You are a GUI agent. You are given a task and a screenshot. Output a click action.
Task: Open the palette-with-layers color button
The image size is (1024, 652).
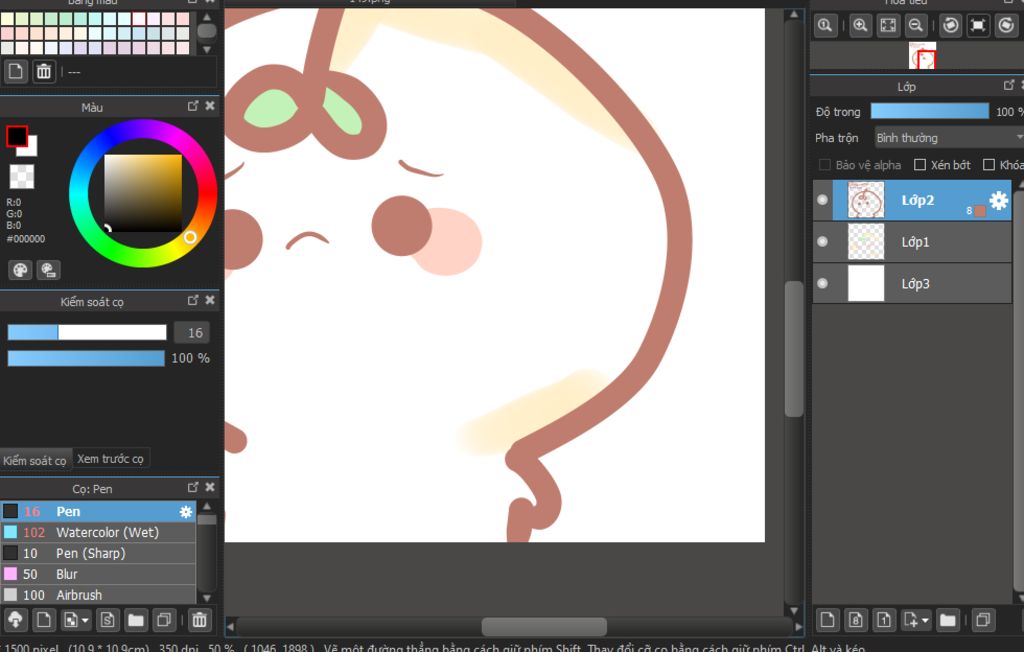pos(48,270)
